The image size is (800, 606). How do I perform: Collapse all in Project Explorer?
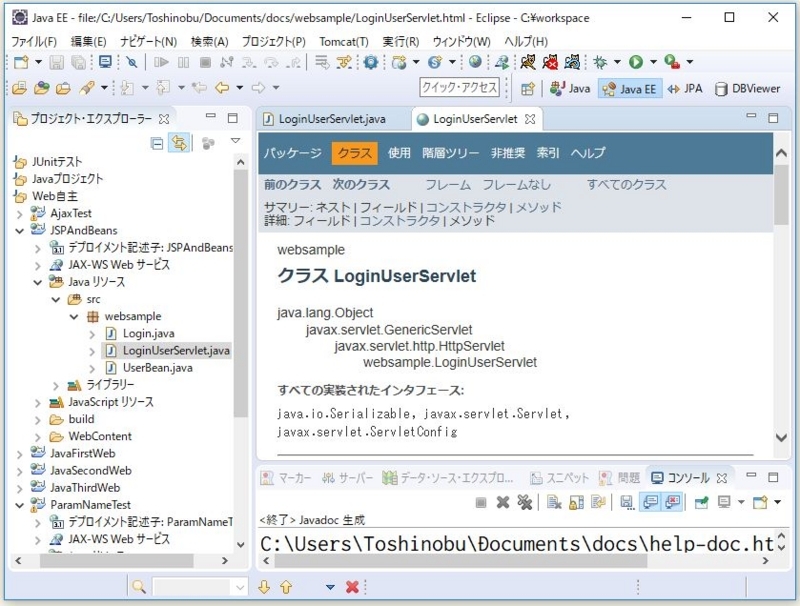coord(157,143)
